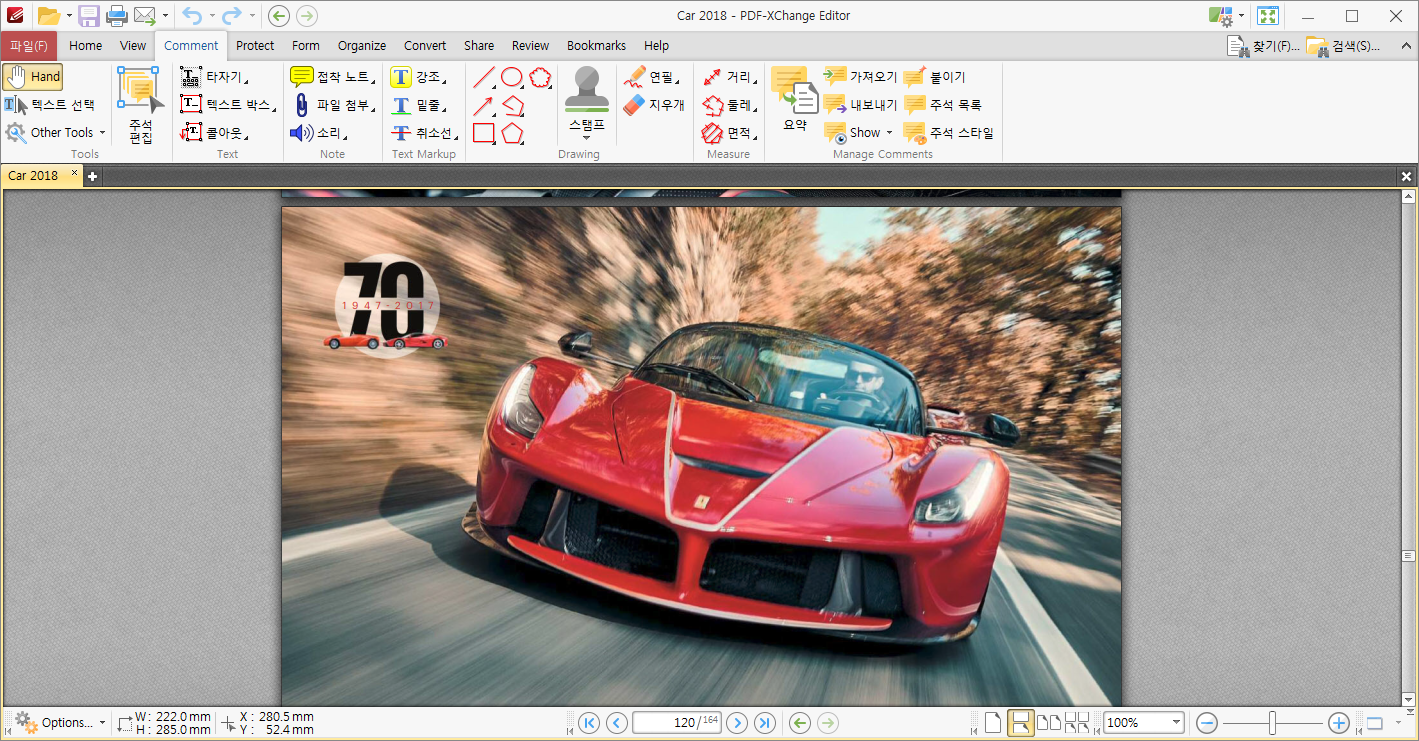
Task: Switch to the Organize ribbon tab
Action: [362, 45]
